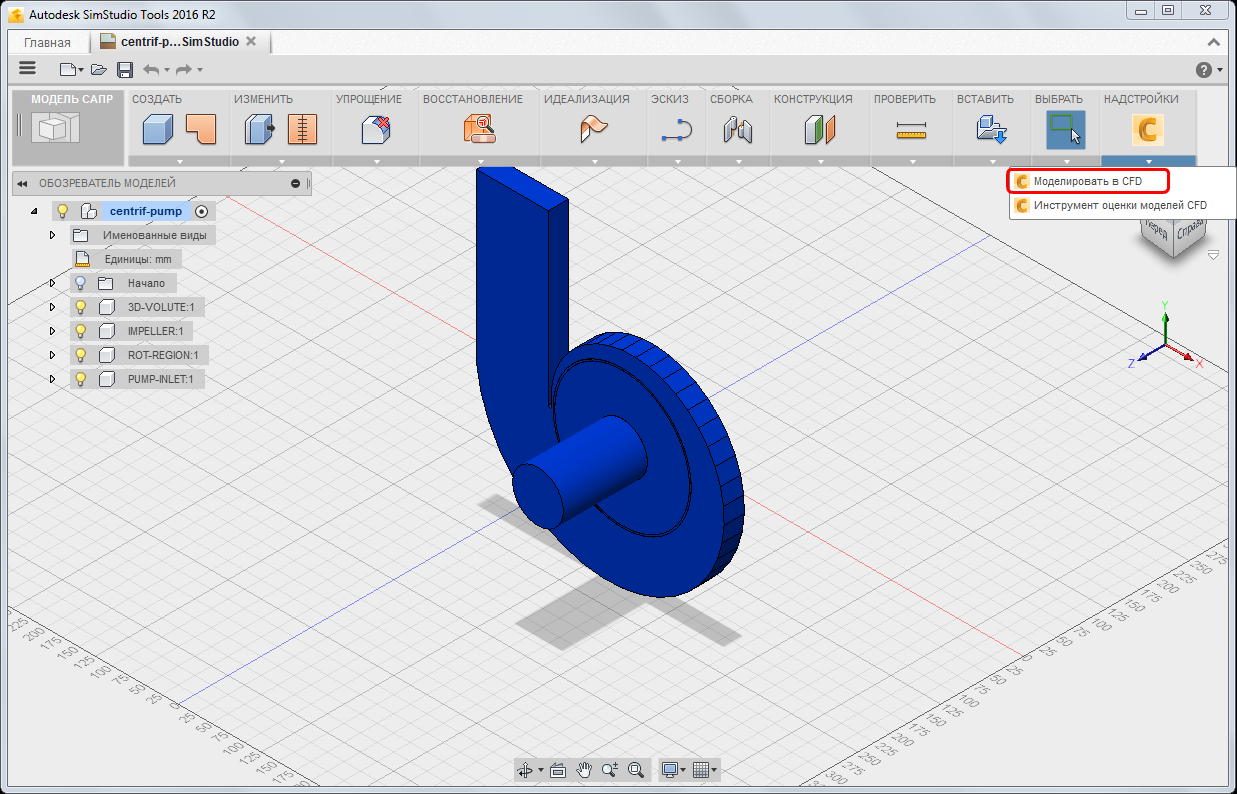Click the zoom window magnifier in bottom bar
The image size is (1237, 794).
coord(635,770)
